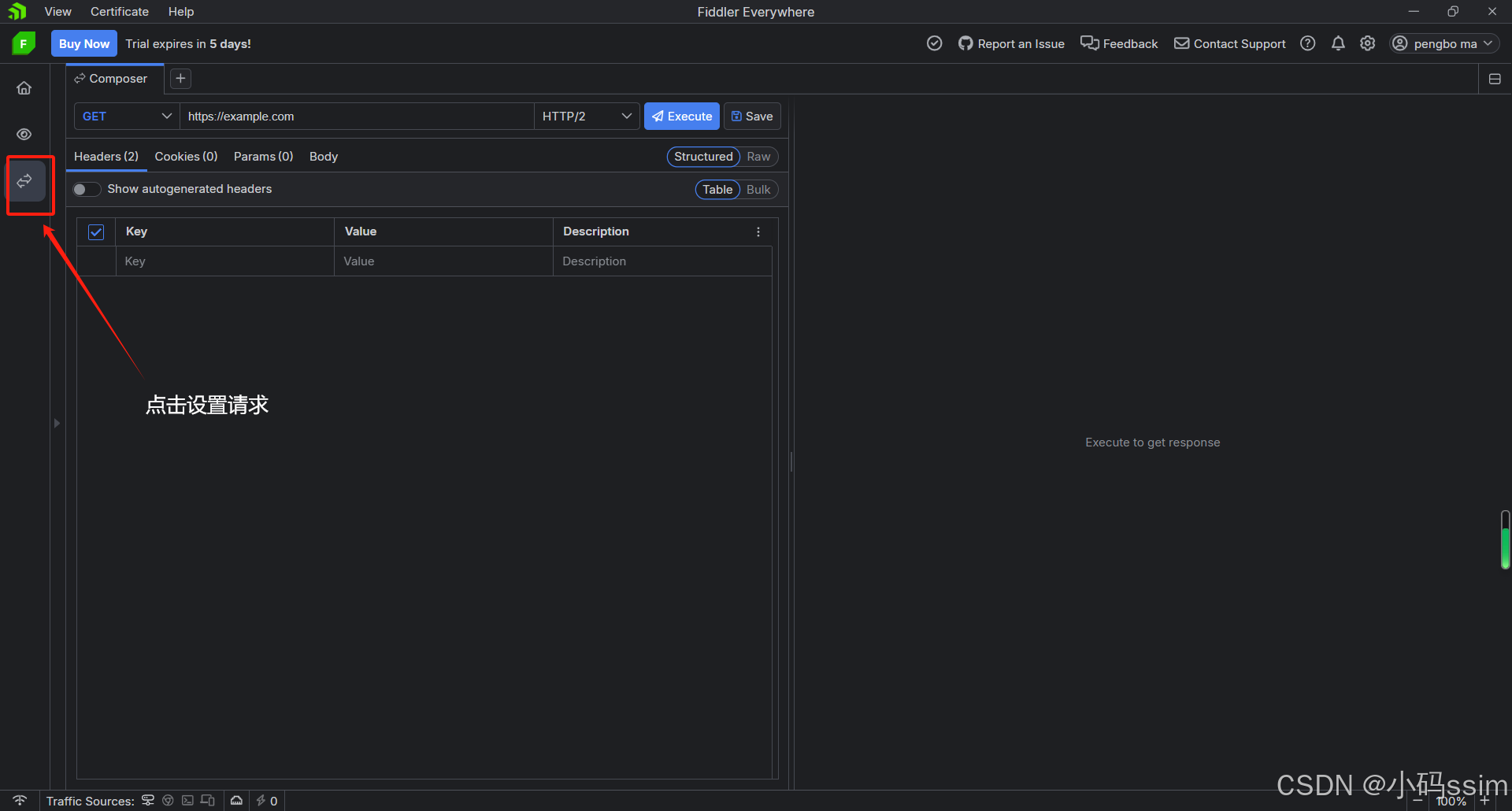
Task: Open the HTTP/2 protocol version dropdown
Action: point(587,117)
